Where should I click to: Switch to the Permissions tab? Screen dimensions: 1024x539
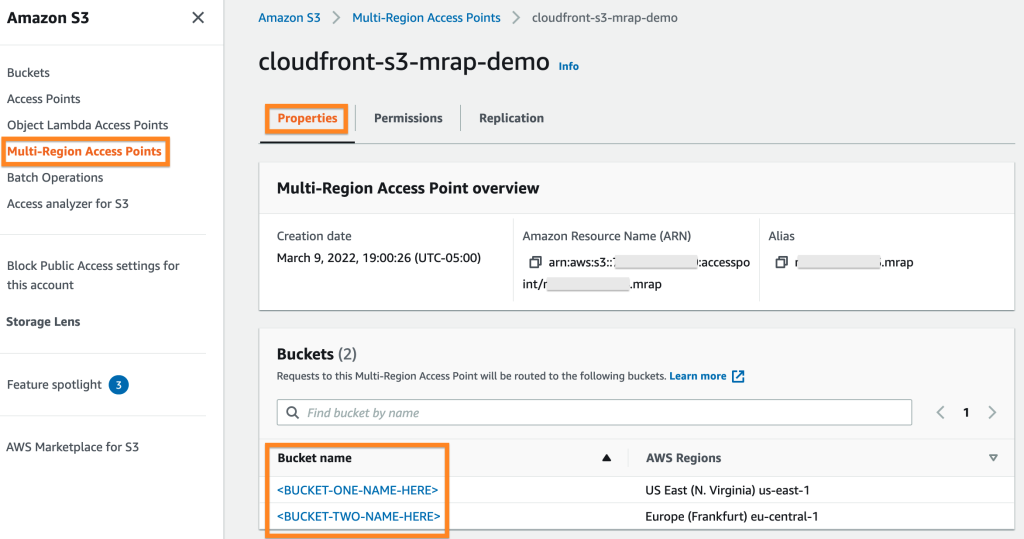coord(408,118)
